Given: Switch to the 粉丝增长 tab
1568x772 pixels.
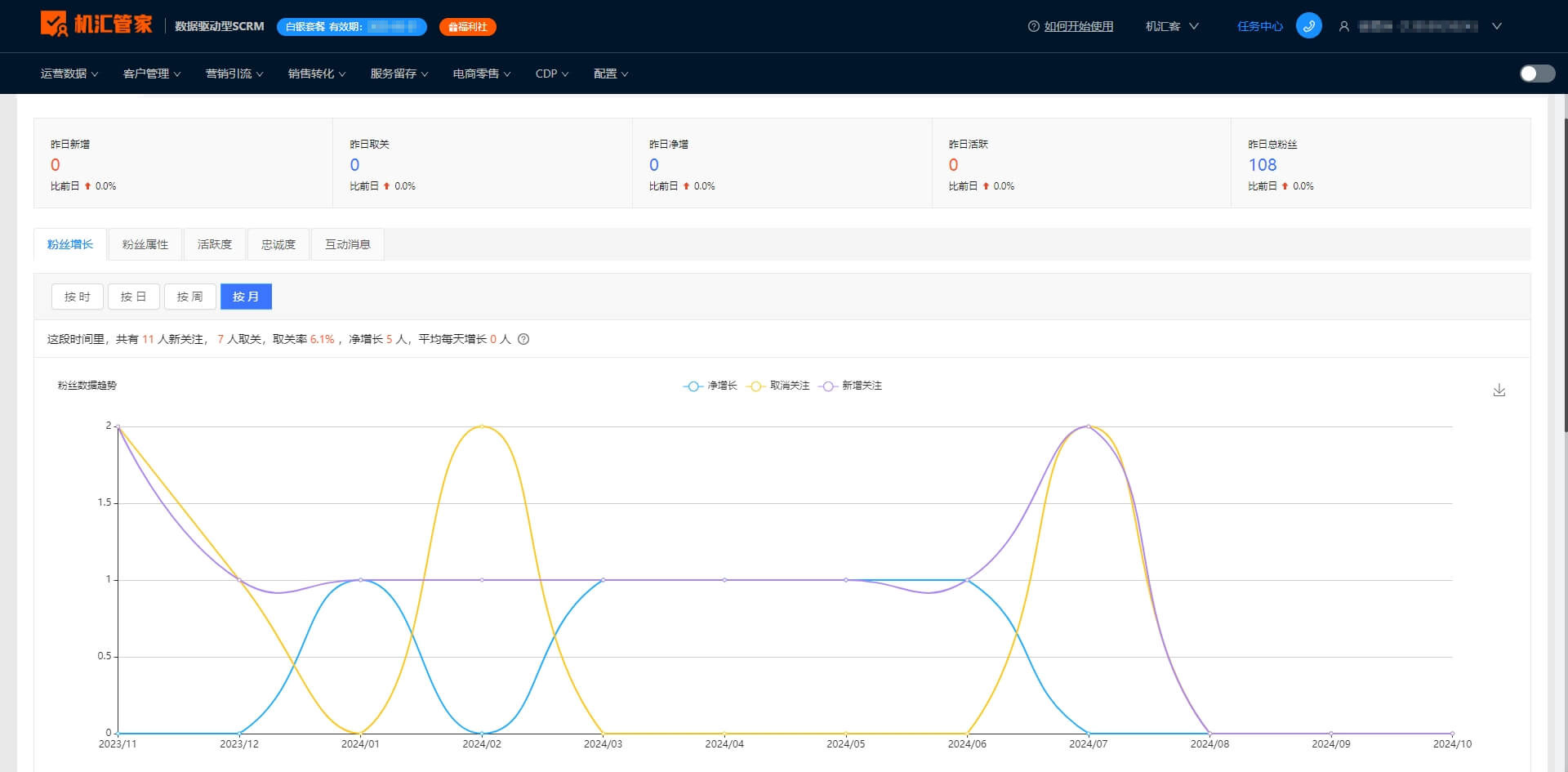Looking at the screenshot, I should 70,244.
